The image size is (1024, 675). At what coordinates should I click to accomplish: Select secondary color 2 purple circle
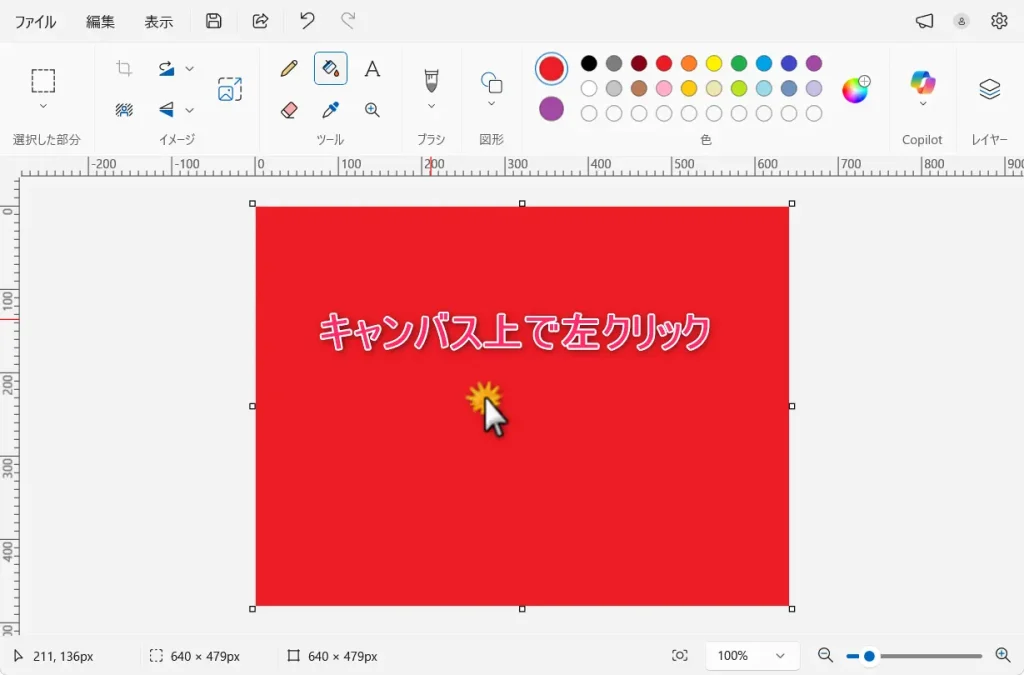pos(551,108)
